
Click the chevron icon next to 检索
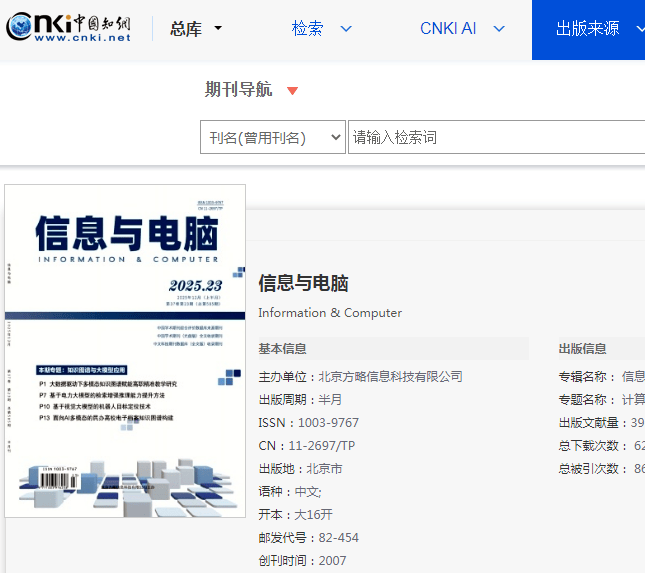[346, 29]
